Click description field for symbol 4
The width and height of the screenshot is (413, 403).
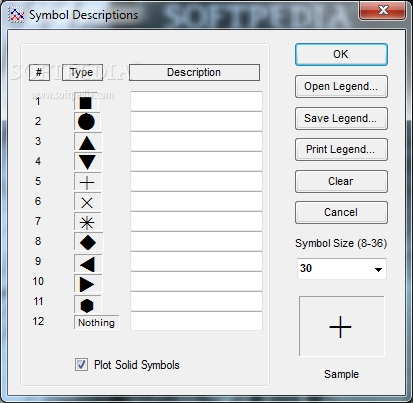tap(196, 161)
